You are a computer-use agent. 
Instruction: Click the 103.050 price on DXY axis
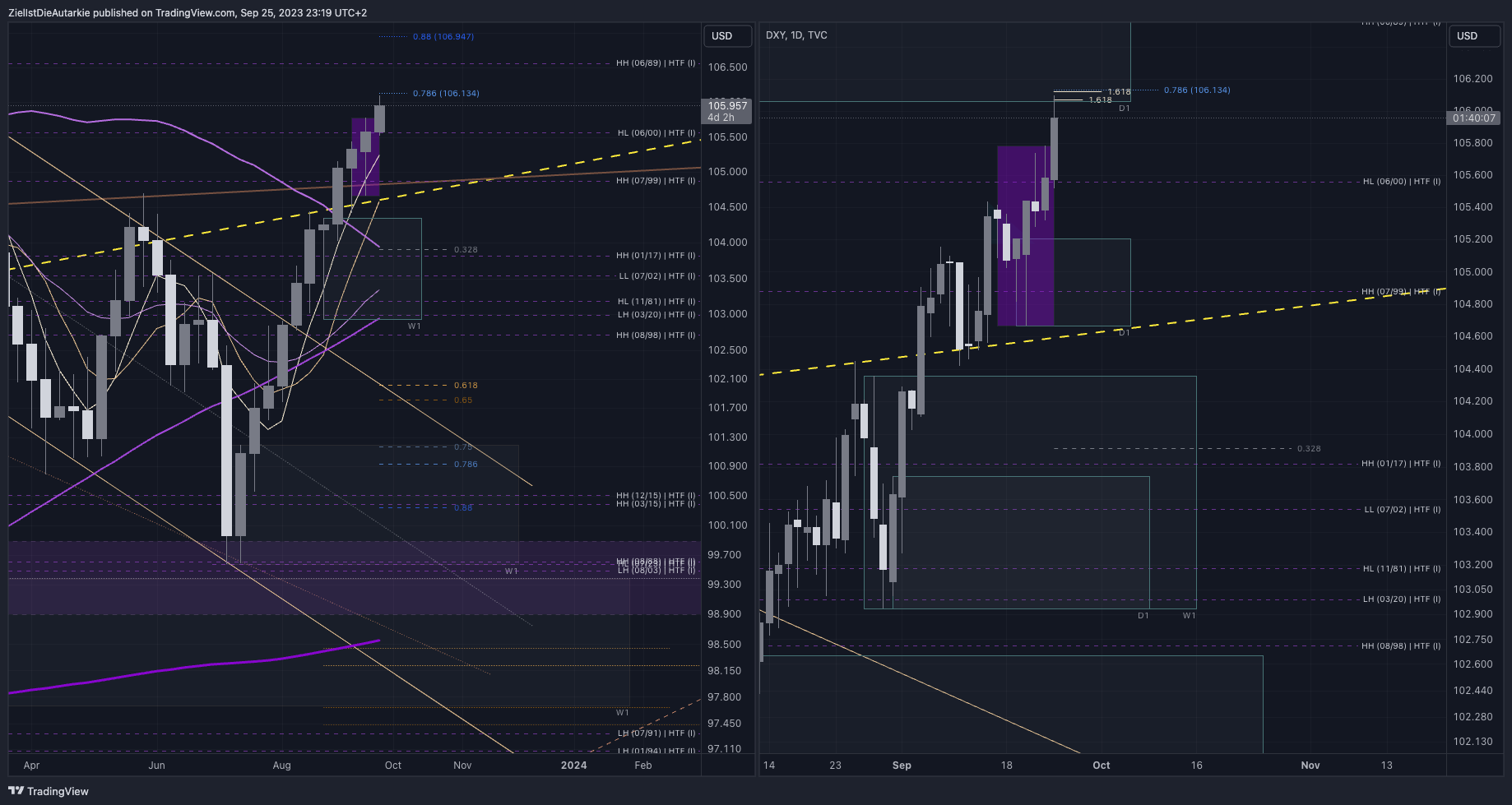pyautogui.click(x=1473, y=590)
